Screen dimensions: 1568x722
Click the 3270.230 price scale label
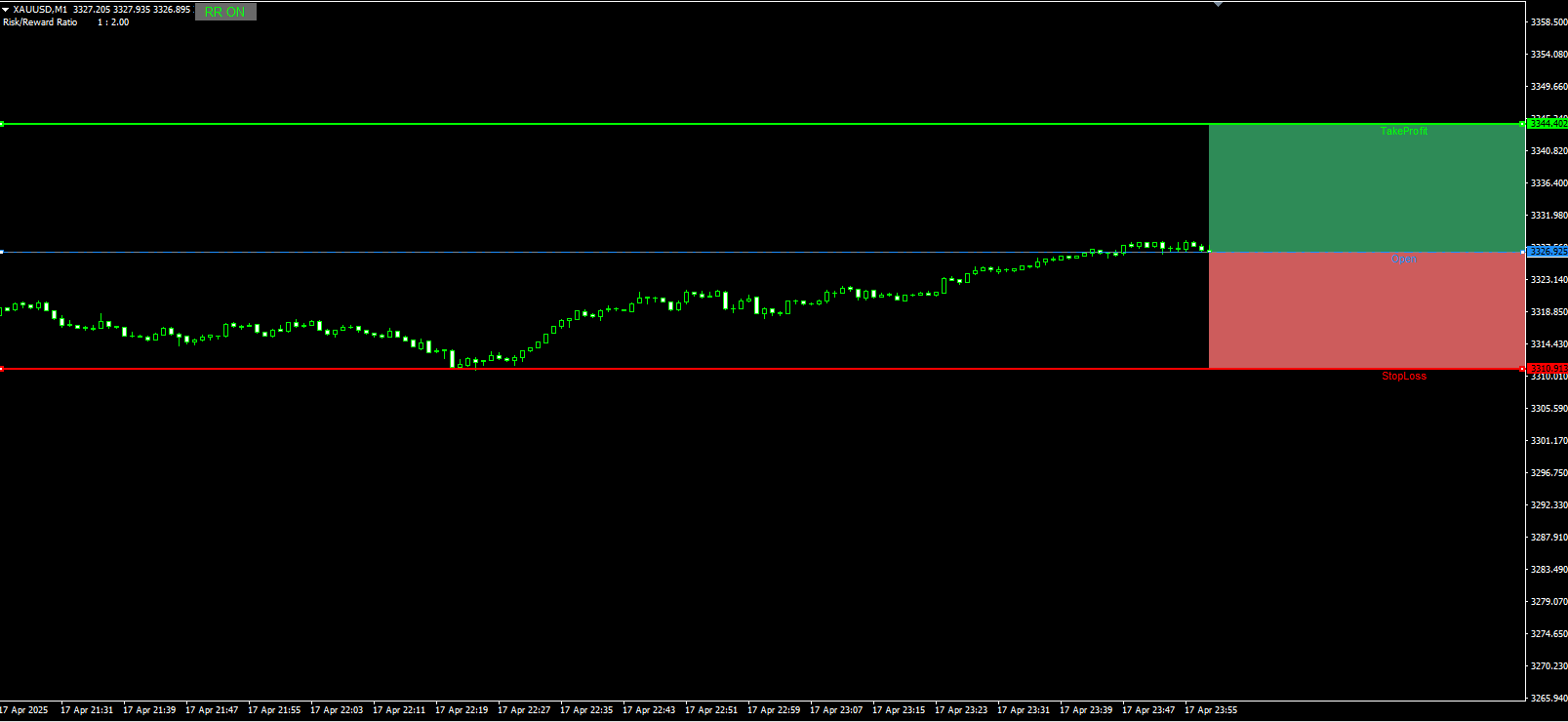tap(1548, 665)
